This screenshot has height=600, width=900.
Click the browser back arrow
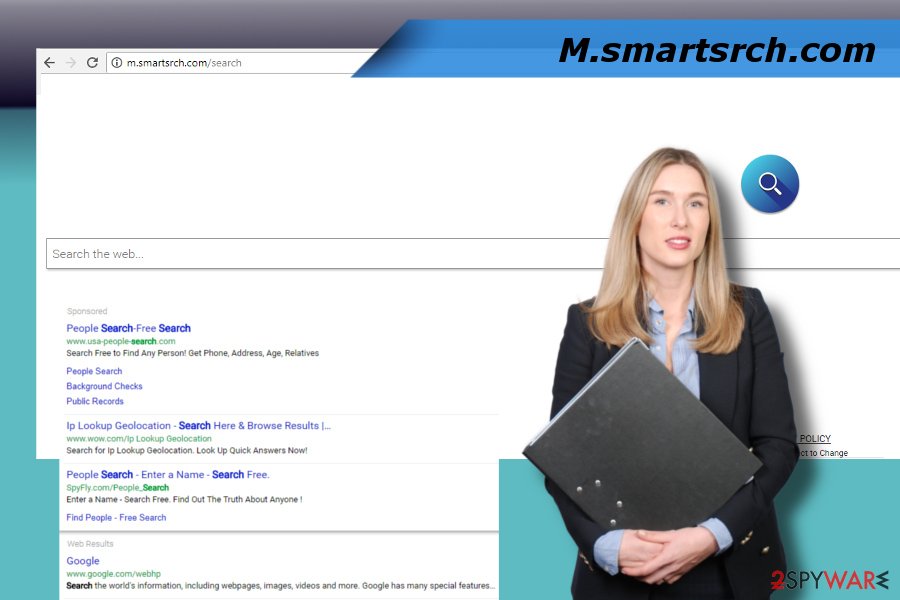click(49, 63)
